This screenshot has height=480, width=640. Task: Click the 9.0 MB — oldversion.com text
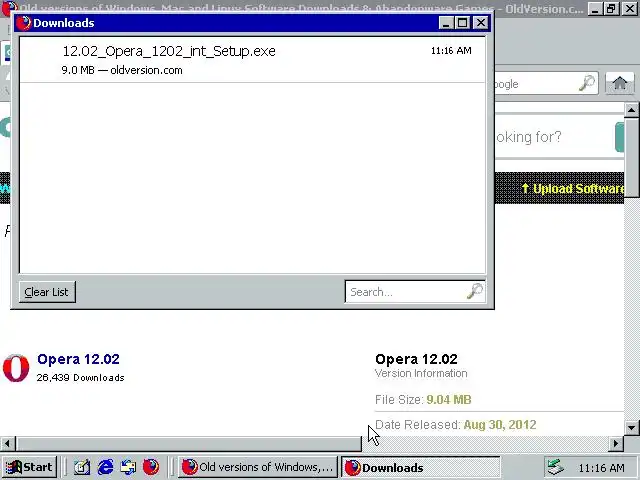click(122, 70)
